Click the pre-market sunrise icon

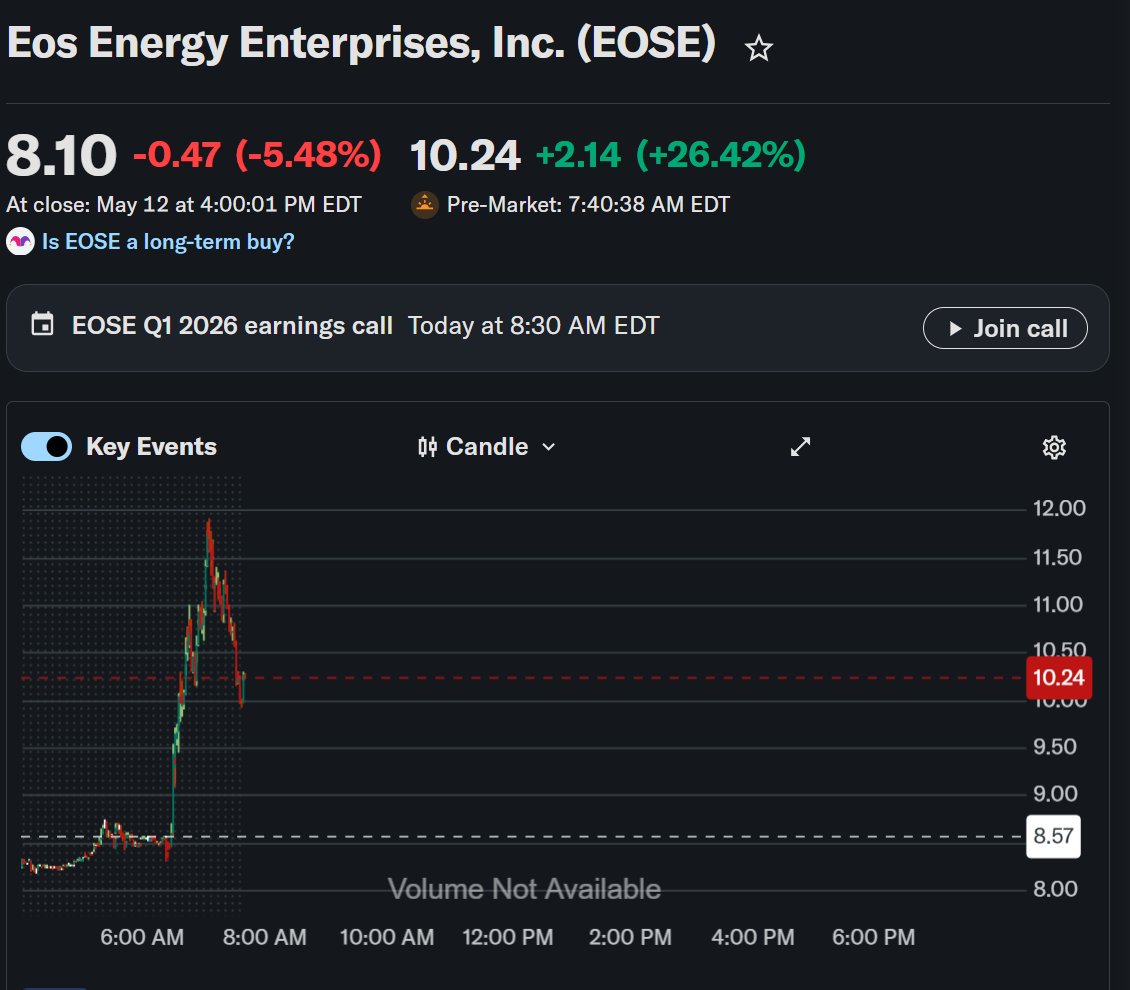point(424,205)
